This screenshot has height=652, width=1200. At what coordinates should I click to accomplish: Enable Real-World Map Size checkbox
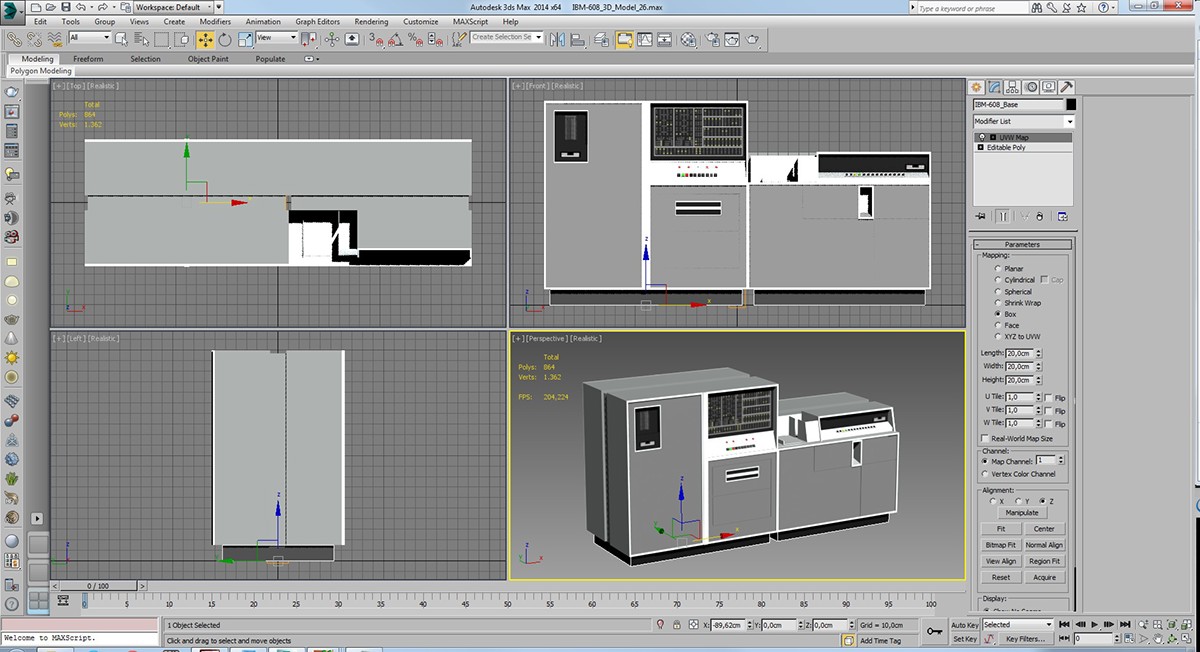(x=985, y=438)
